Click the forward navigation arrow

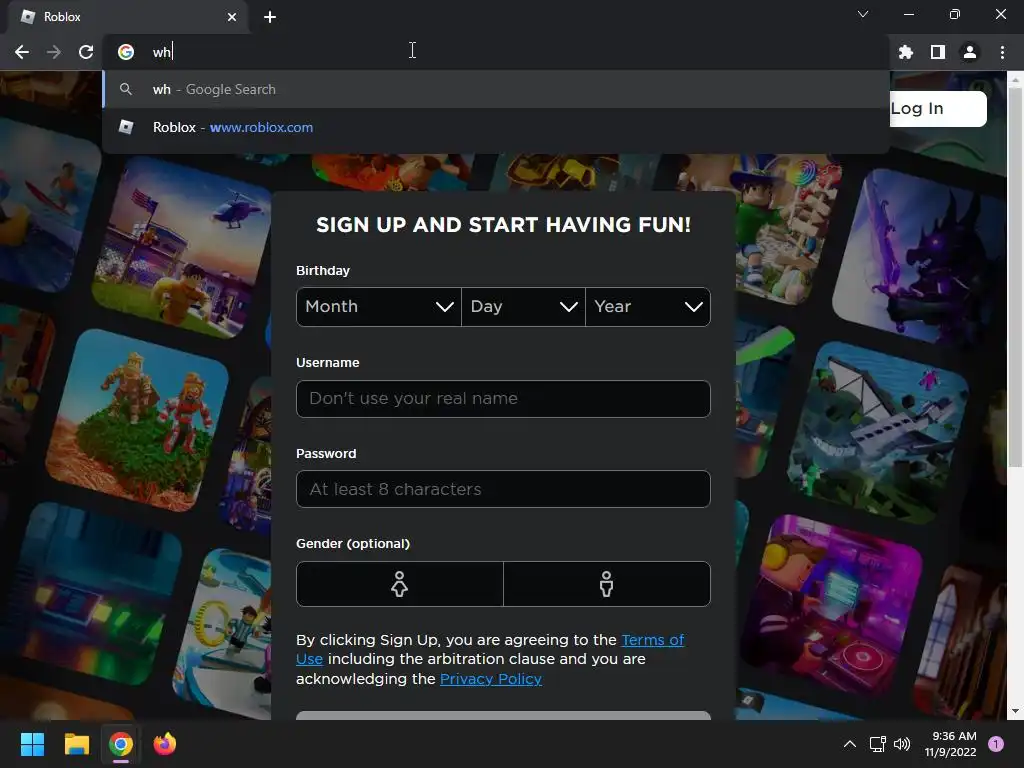[54, 52]
